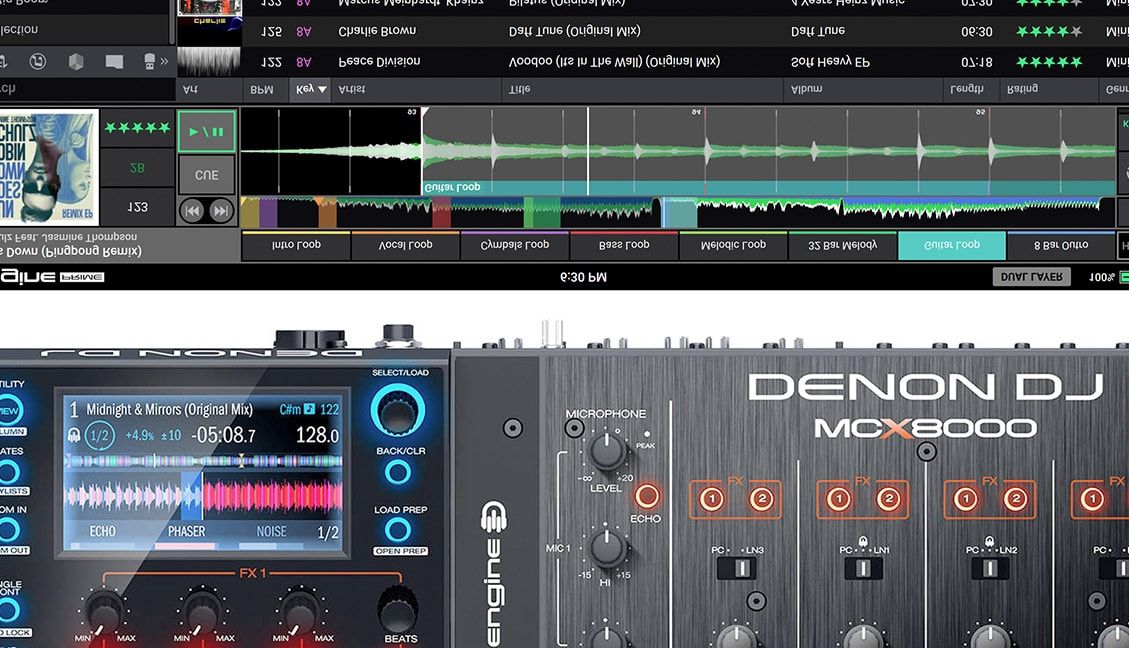
Task: Select the 32 Bar Melody tab
Action: coord(842,245)
